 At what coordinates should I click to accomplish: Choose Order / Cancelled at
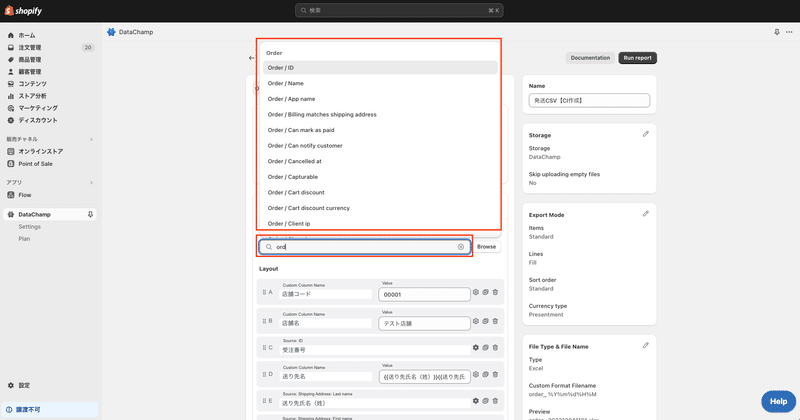pos(380,161)
